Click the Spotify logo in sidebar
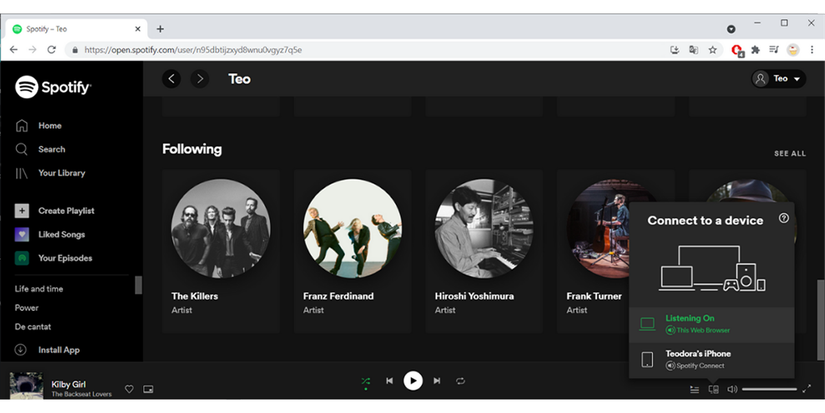This screenshot has height=413, width=825. (x=53, y=87)
